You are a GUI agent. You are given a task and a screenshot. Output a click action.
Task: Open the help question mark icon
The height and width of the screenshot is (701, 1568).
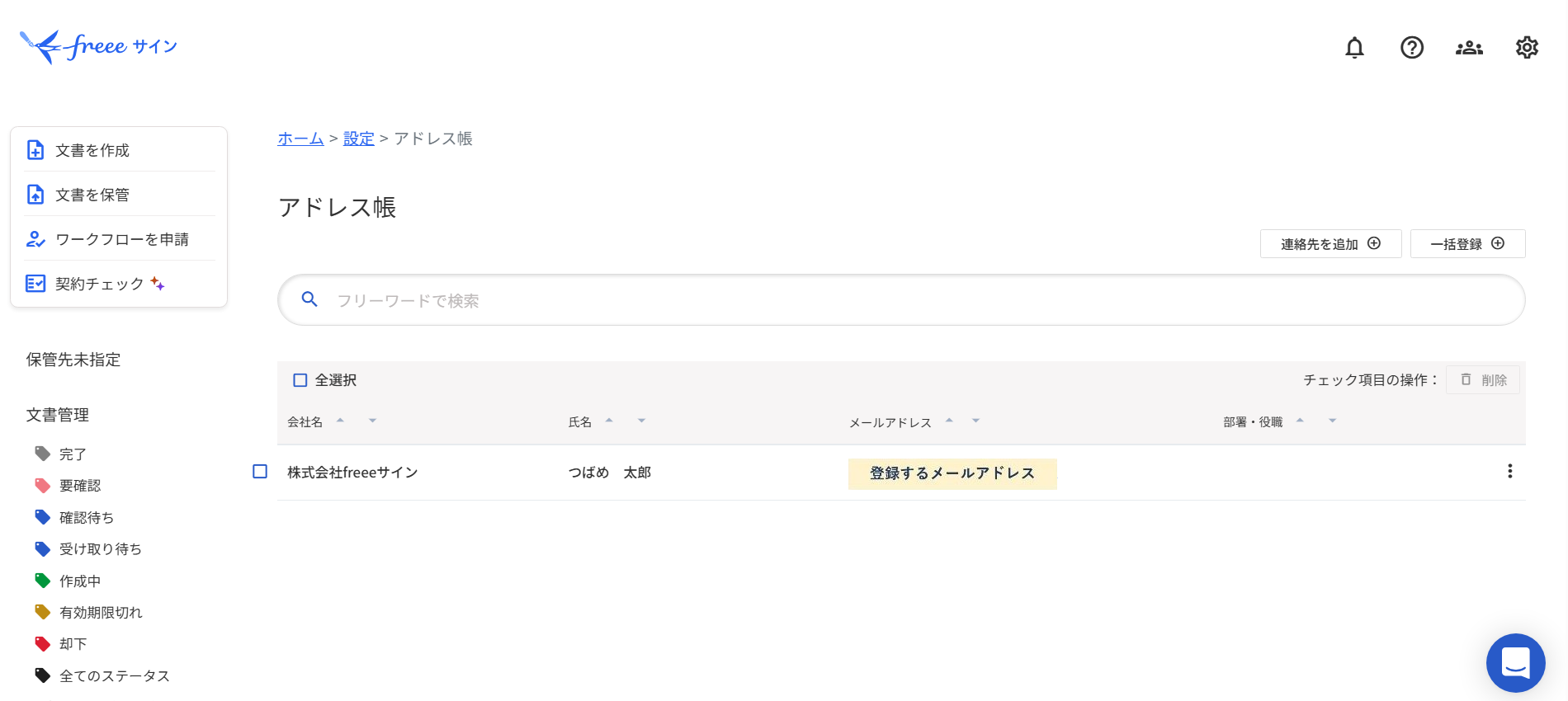pyautogui.click(x=1412, y=48)
